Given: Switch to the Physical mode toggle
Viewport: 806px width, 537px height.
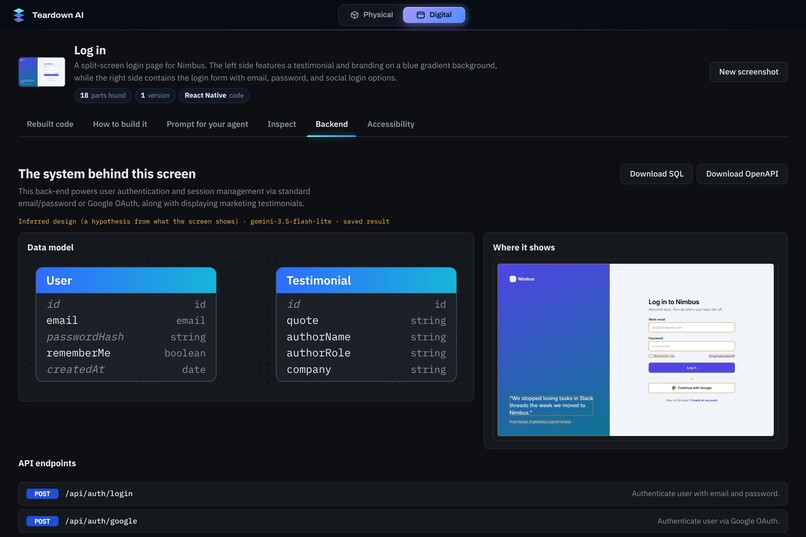Looking at the screenshot, I should 372,15.
